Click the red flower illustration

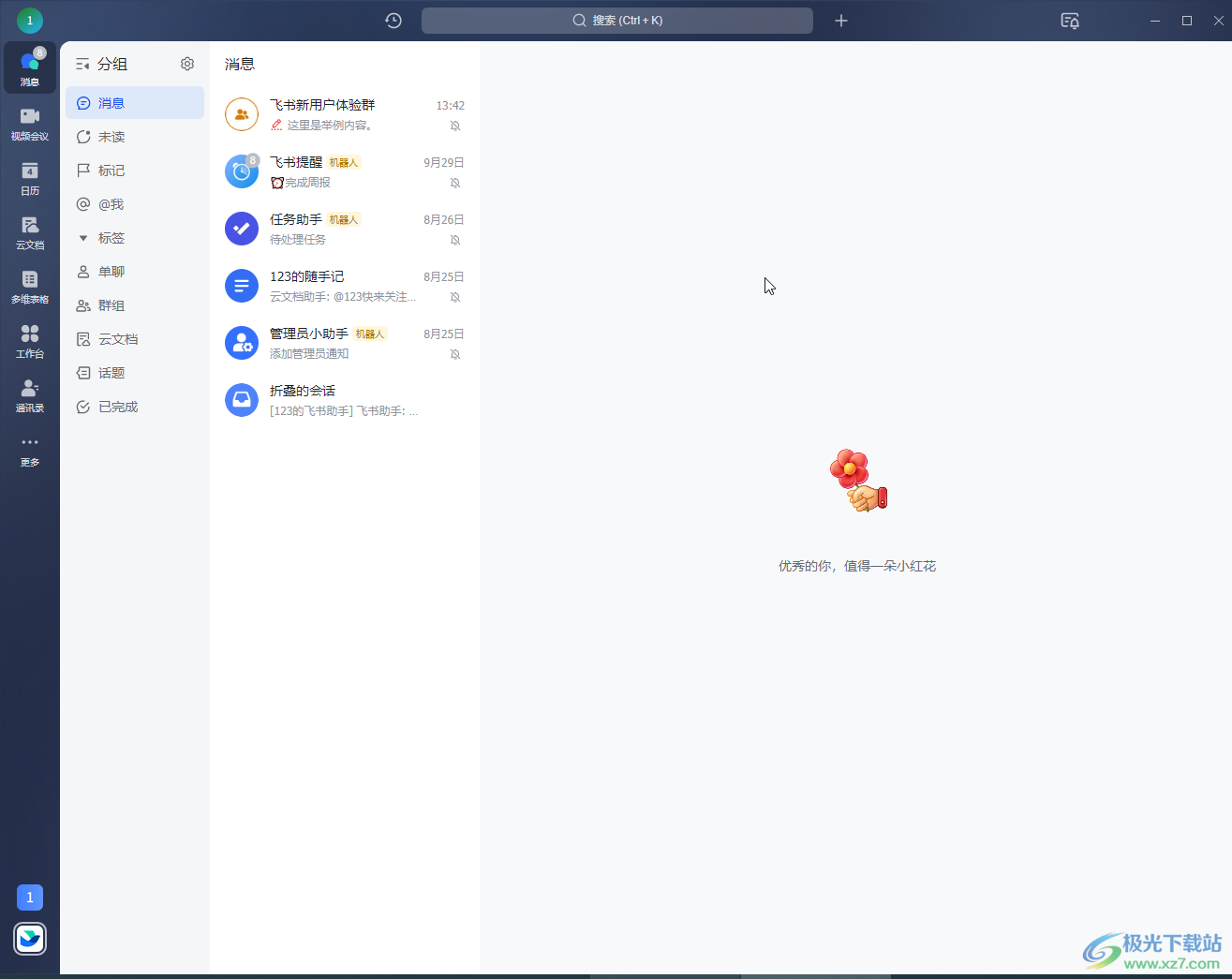[x=858, y=480]
